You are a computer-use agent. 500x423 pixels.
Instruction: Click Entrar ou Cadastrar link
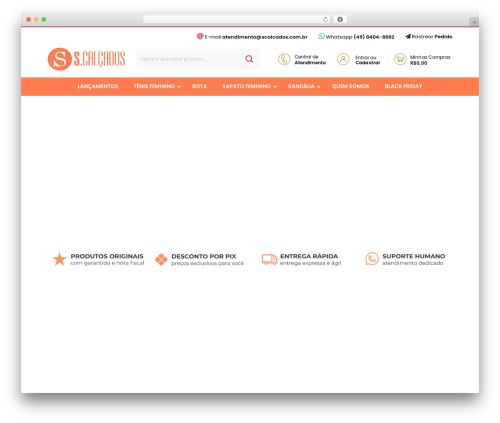point(368,60)
